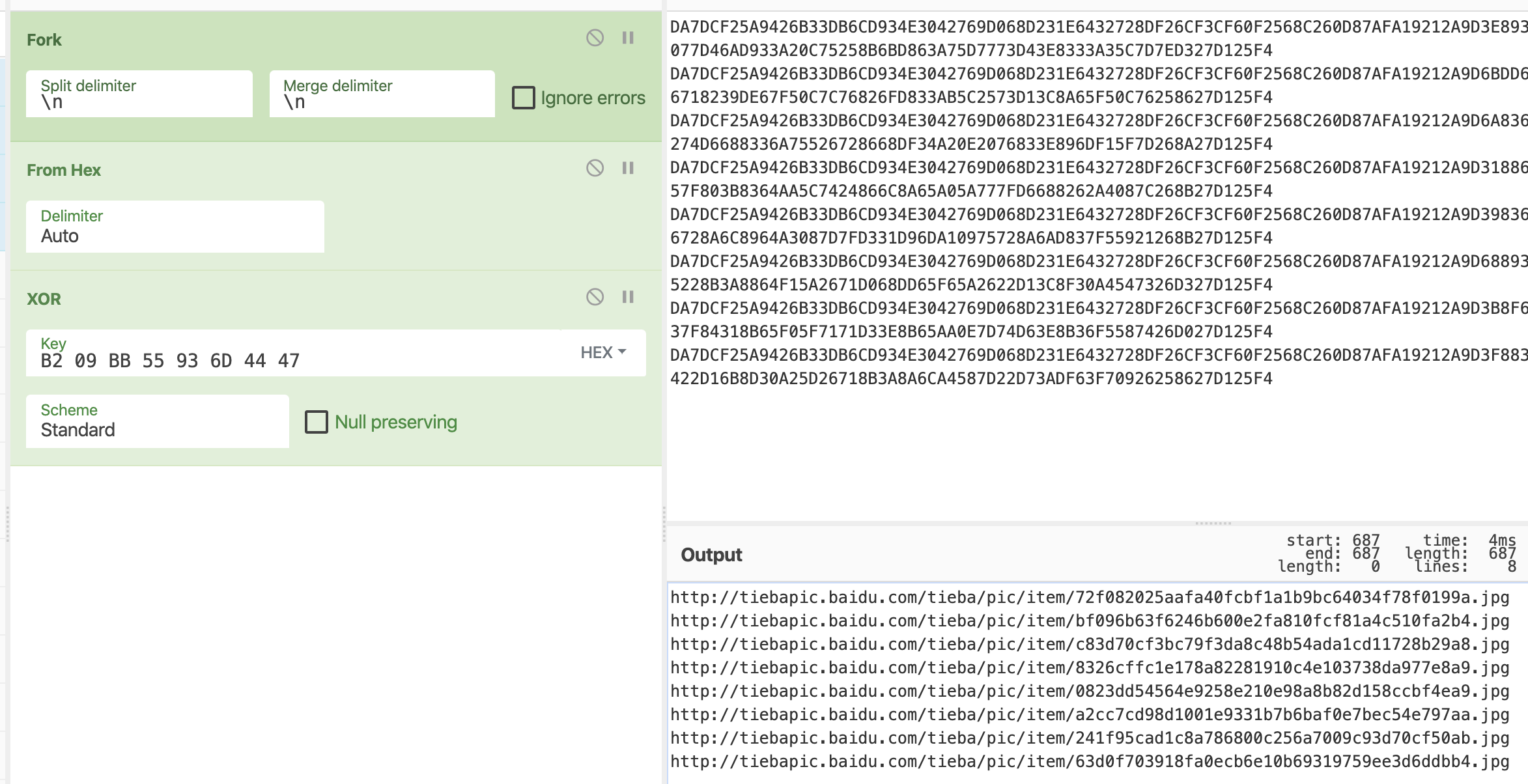Set breakpoint on Fork operation
The image size is (1528, 784).
pos(628,38)
